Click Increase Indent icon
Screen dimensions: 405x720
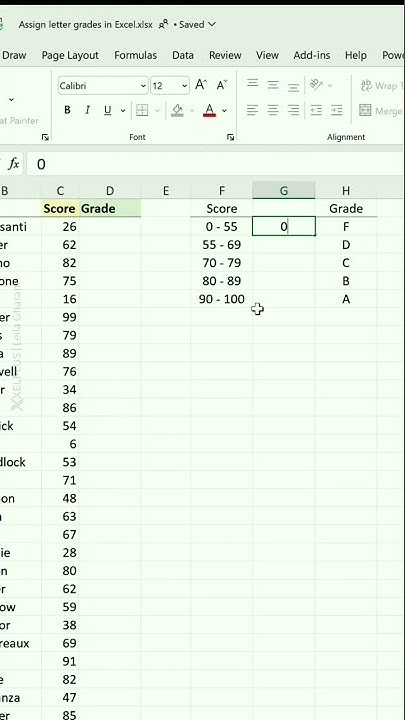click(x=337, y=110)
